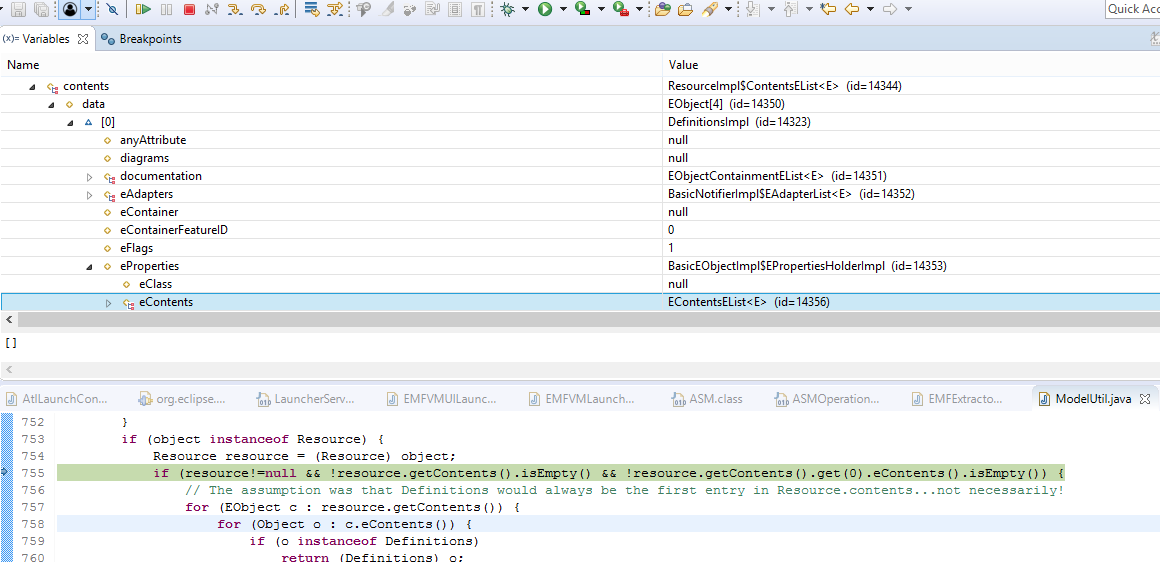This screenshot has height=562, width=1160.
Task: Resume the debug session
Action: click(144, 9)
